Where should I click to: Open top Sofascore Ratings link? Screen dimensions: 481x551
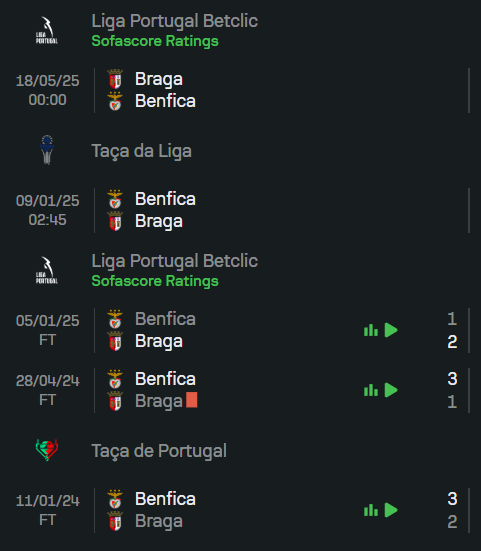[155, 41]
